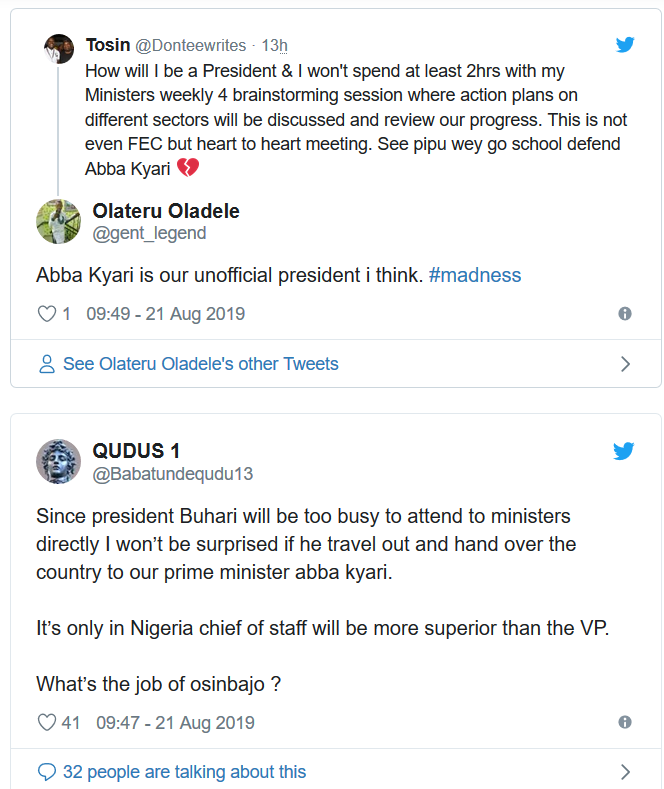The height and width of the screenshot is (789, 664).
Task: Open info icon on QUDUS 1's tweet
Action: point(625,722)
